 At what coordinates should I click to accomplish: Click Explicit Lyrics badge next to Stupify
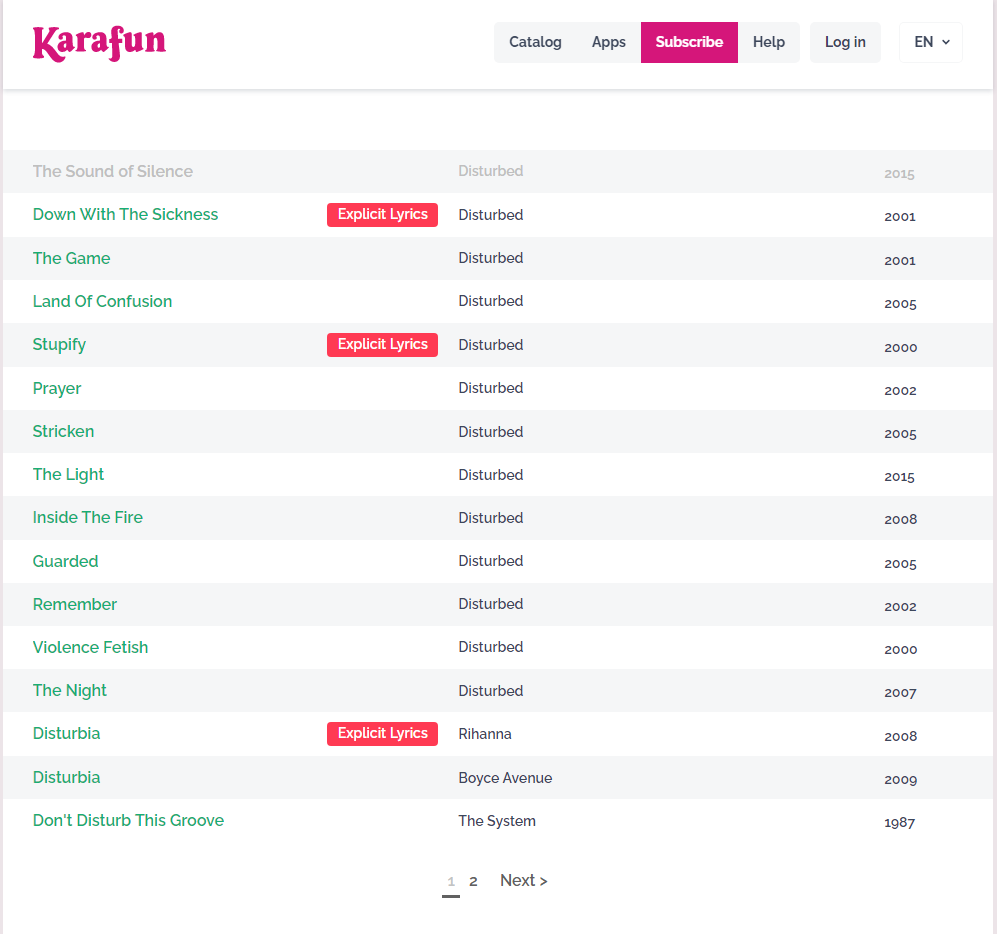pyautogui.click(x=382, y=344)
